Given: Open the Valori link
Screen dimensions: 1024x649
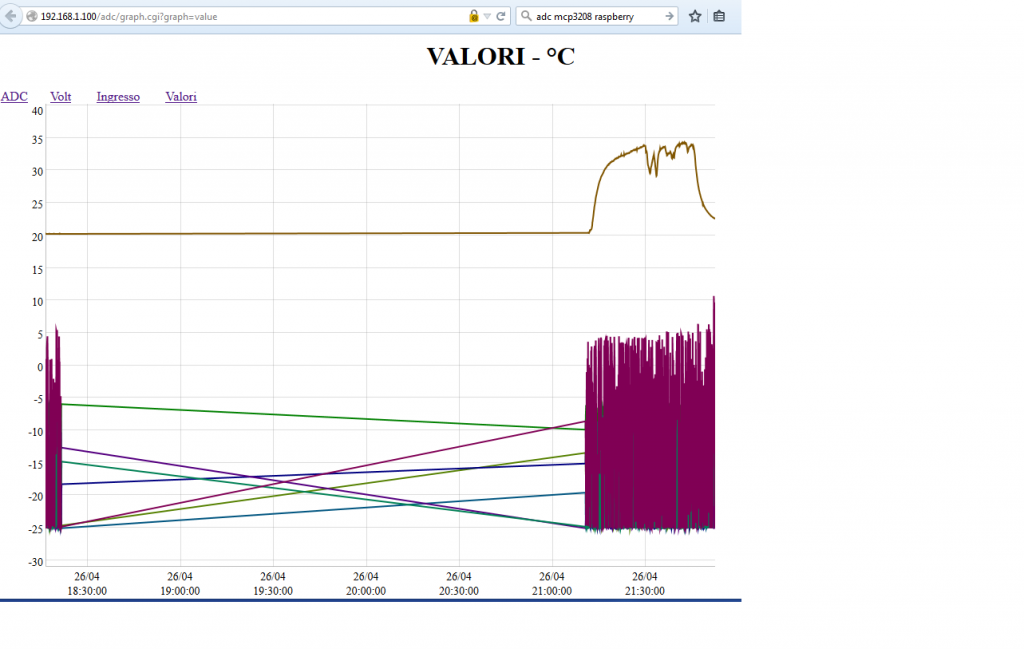Looking at the screenshot, I should click(180, 96).
